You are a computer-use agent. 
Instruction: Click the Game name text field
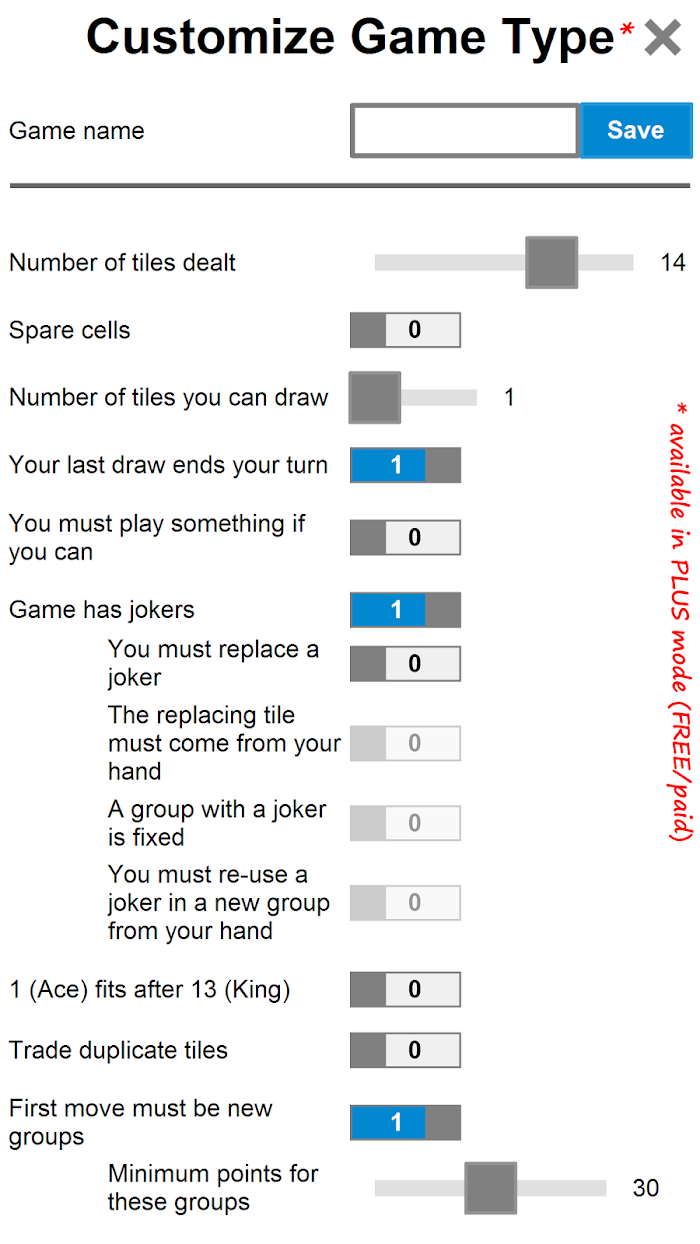(x=465, y=131)
